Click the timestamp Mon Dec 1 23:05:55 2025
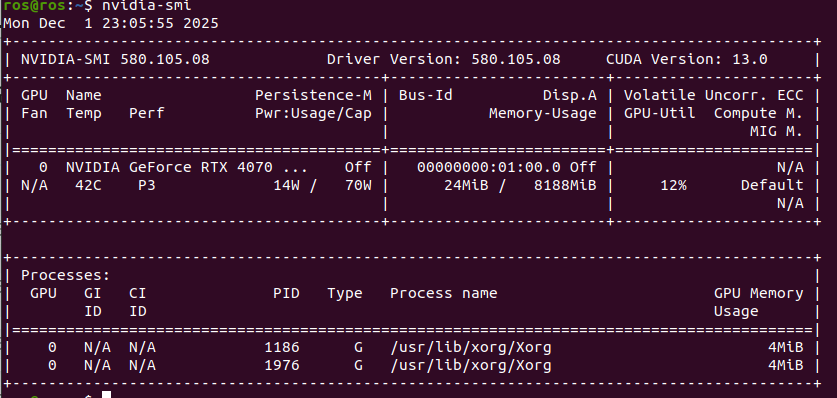This screenshot has width=837, height=398. (111, 24)
